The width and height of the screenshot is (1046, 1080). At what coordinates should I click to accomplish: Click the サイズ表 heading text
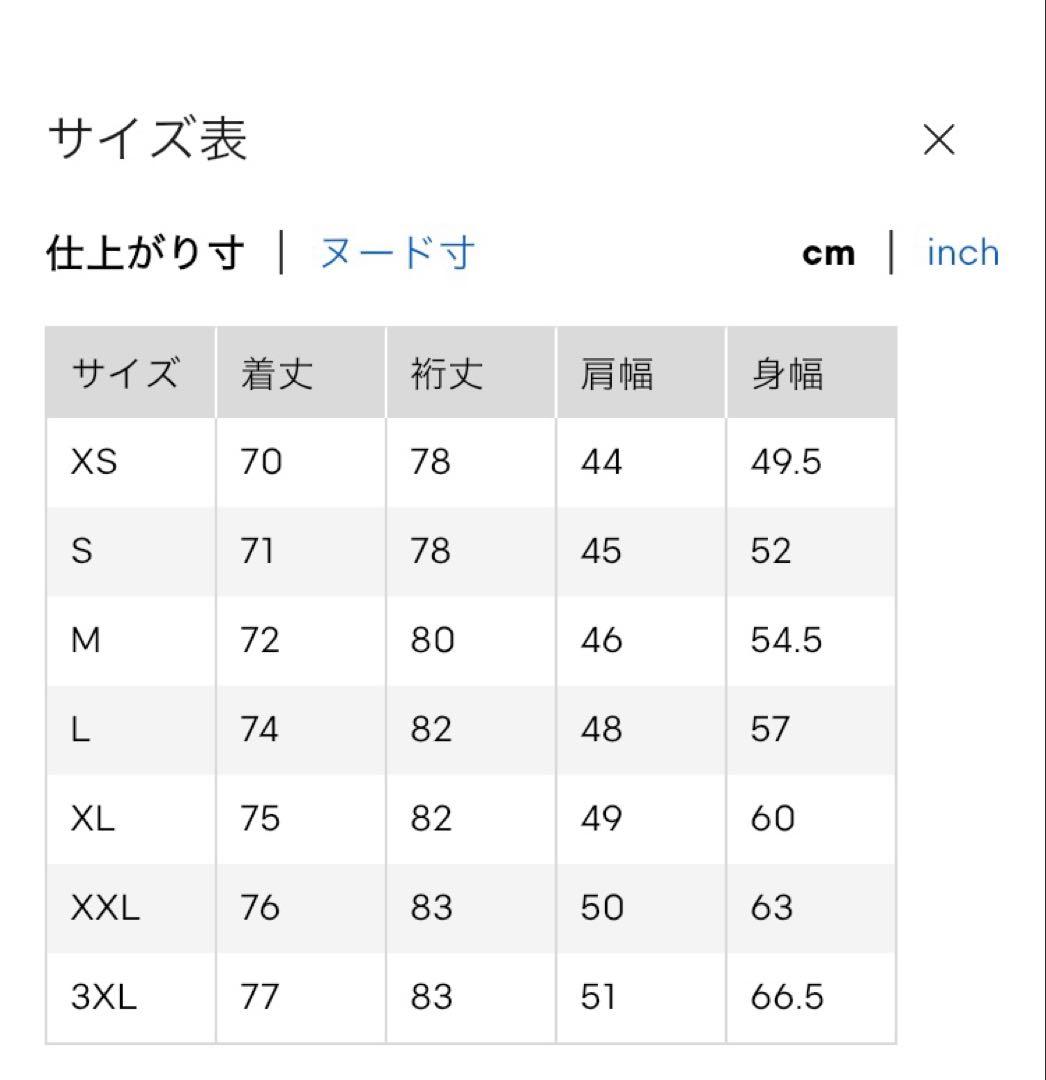click(x=147, y=138)
